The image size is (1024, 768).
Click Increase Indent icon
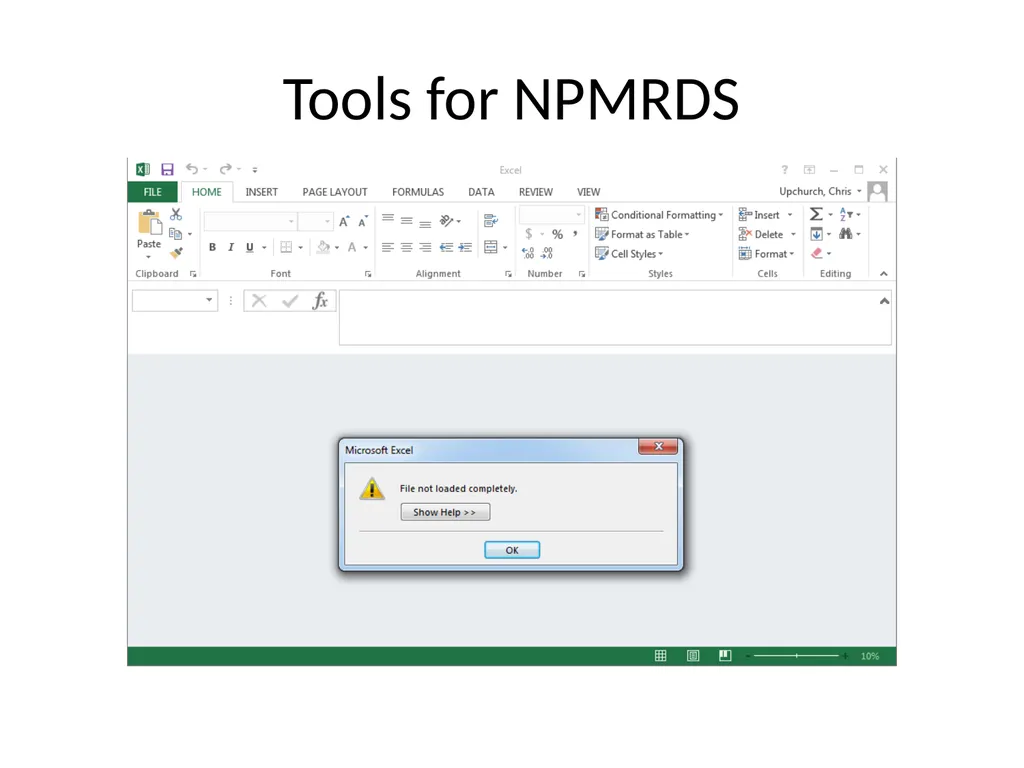tap(465, 248)
